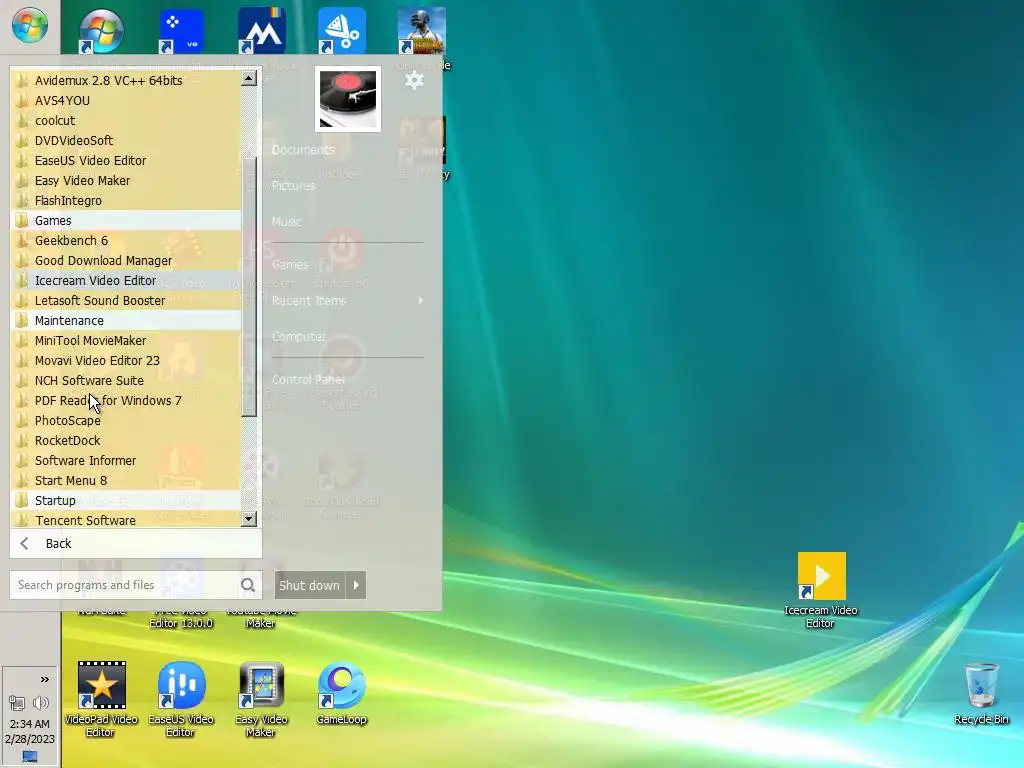This screenshot has width=1024, height=768.
Task: Open the scissors video cutter desktop shortcut
Action: point(342,31)
